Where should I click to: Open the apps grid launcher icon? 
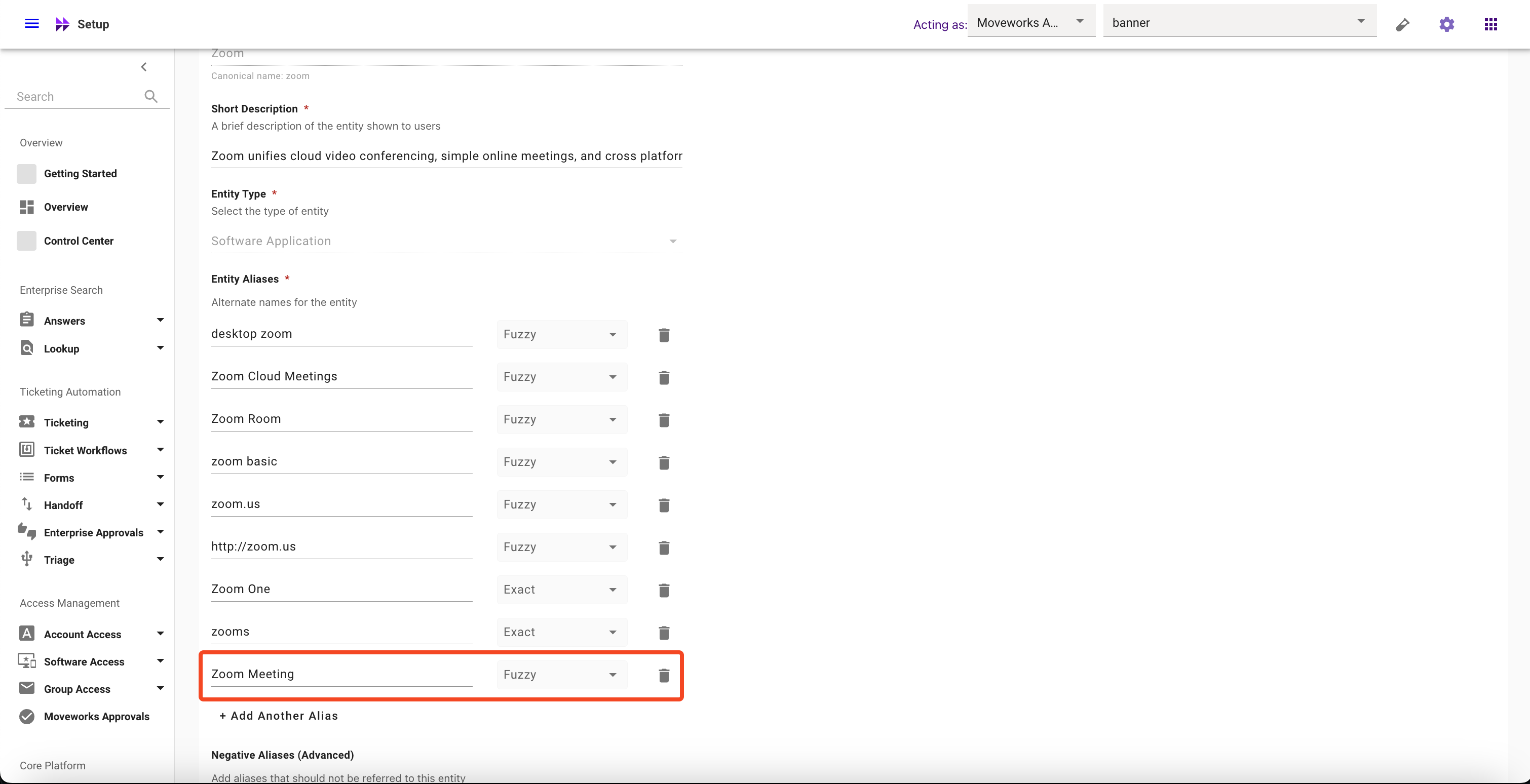[x=1490, y=24]
